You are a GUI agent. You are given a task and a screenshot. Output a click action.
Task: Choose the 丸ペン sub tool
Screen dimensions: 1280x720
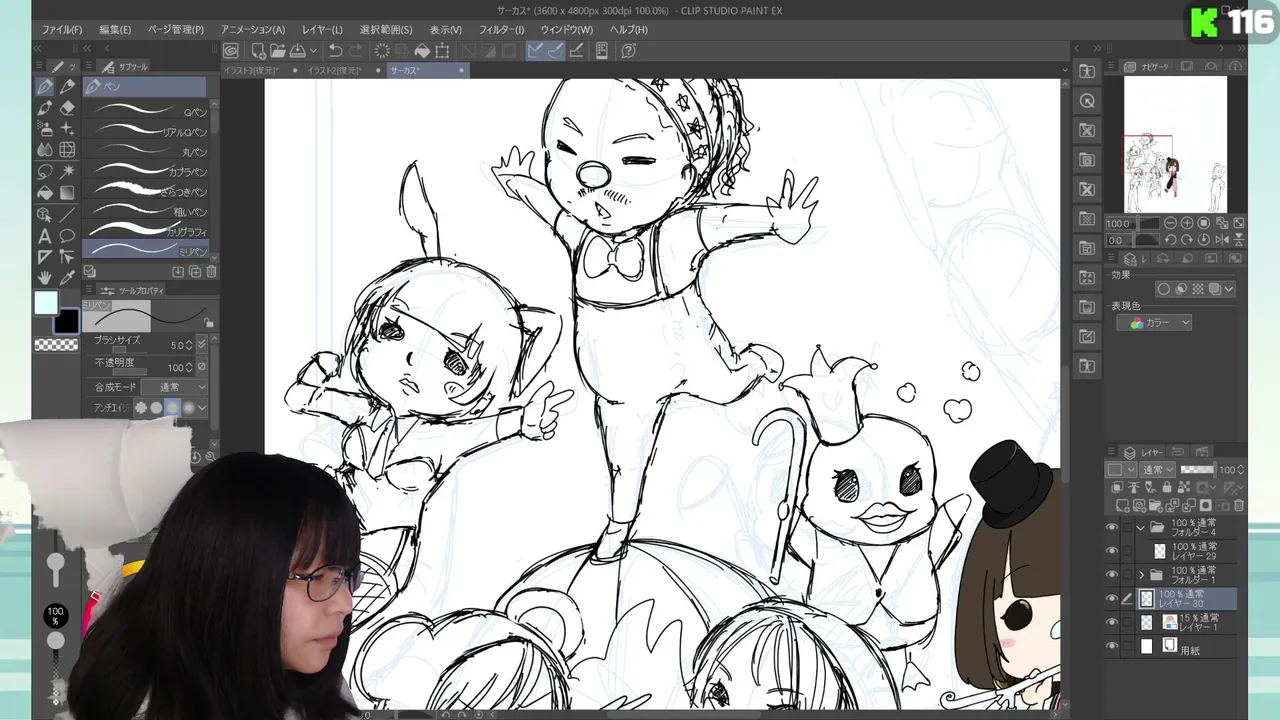tap(148, 150)
